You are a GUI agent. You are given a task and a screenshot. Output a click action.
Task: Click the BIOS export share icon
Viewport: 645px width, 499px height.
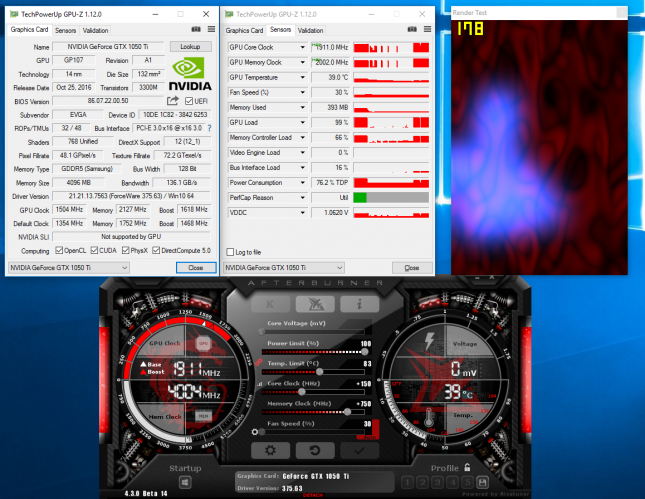(x=173, y=100)
